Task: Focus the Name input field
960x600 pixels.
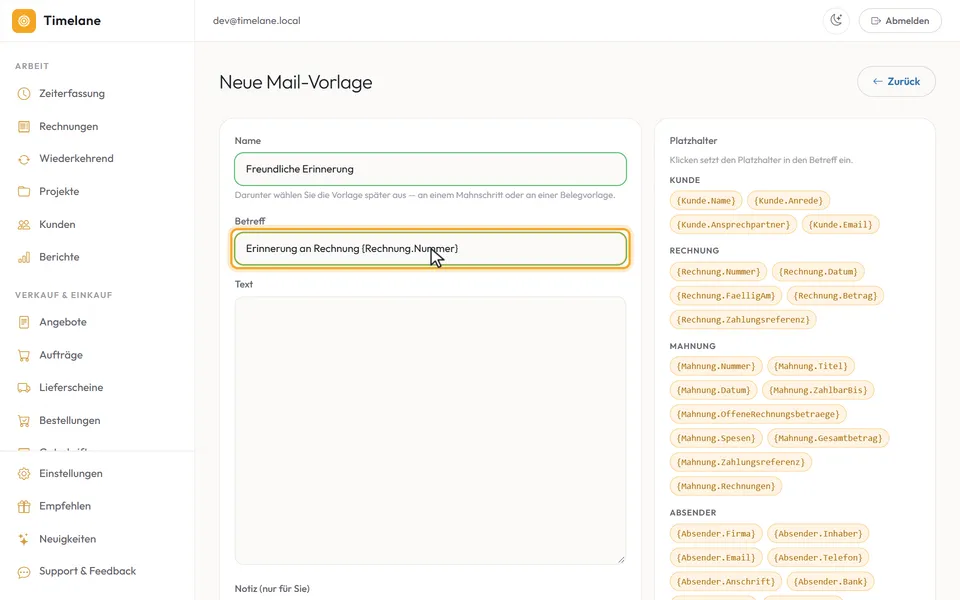Action: pos(430,169)
